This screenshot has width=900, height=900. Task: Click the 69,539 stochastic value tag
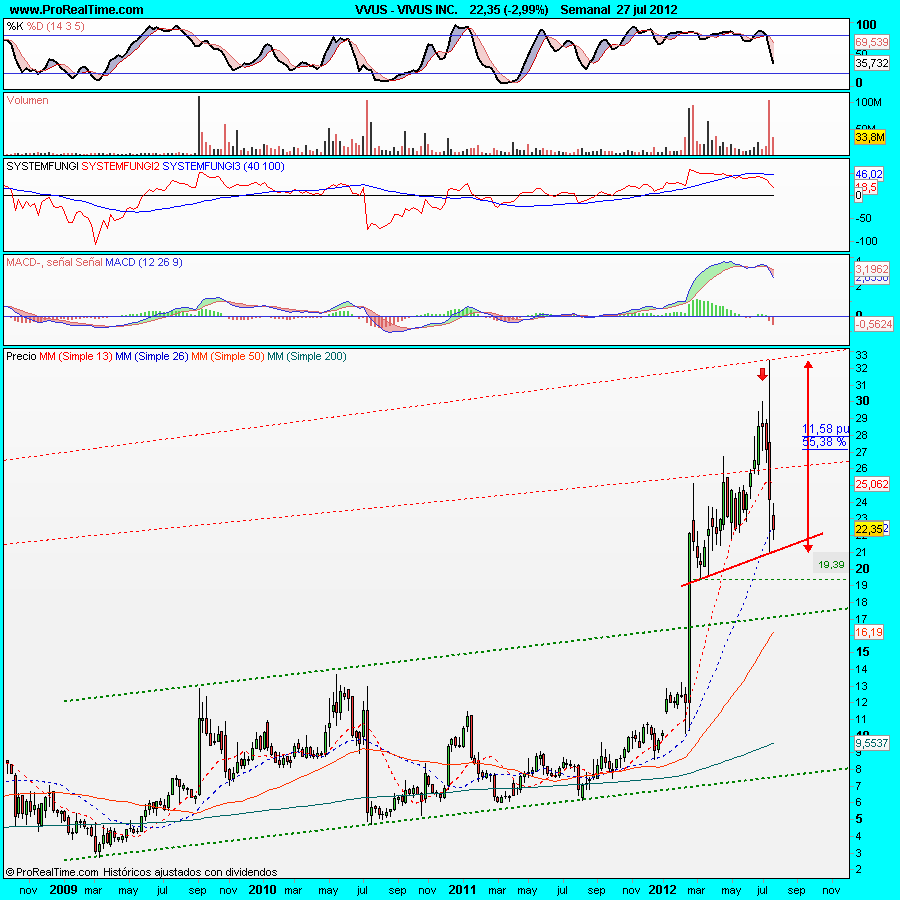[871, 42]
